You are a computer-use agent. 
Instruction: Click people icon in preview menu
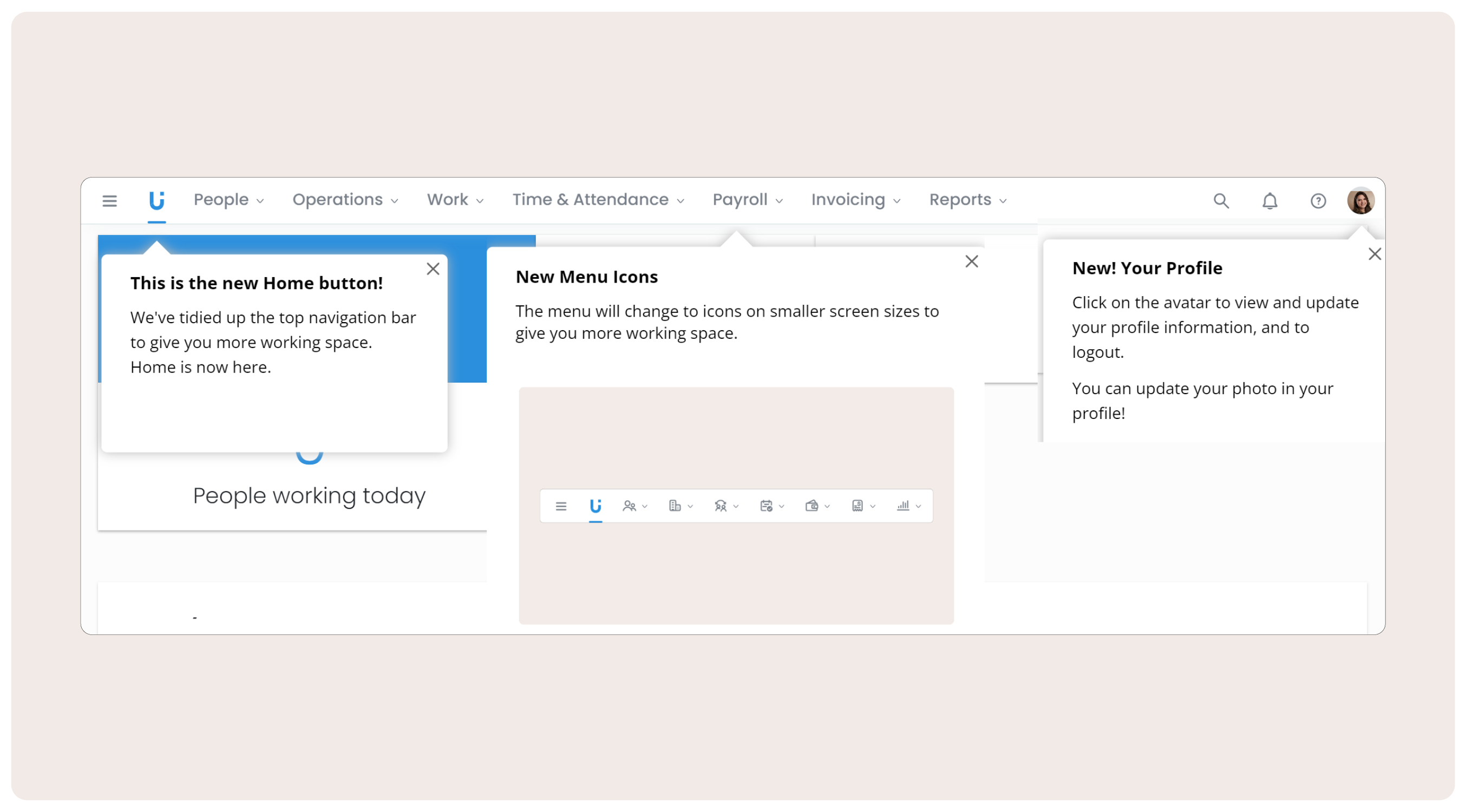click(629, 506)
